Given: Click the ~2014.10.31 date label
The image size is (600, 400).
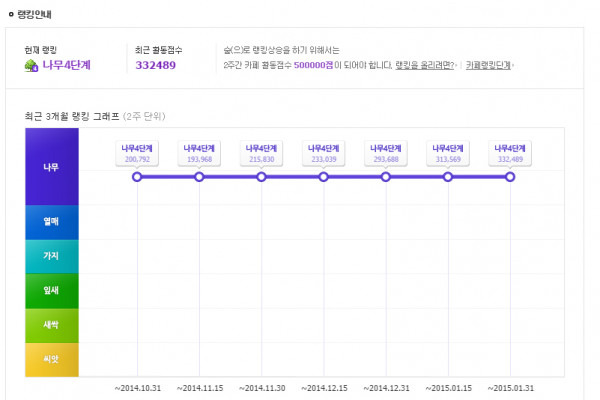Looking at the screenshot, I should (x=137, y=388).
